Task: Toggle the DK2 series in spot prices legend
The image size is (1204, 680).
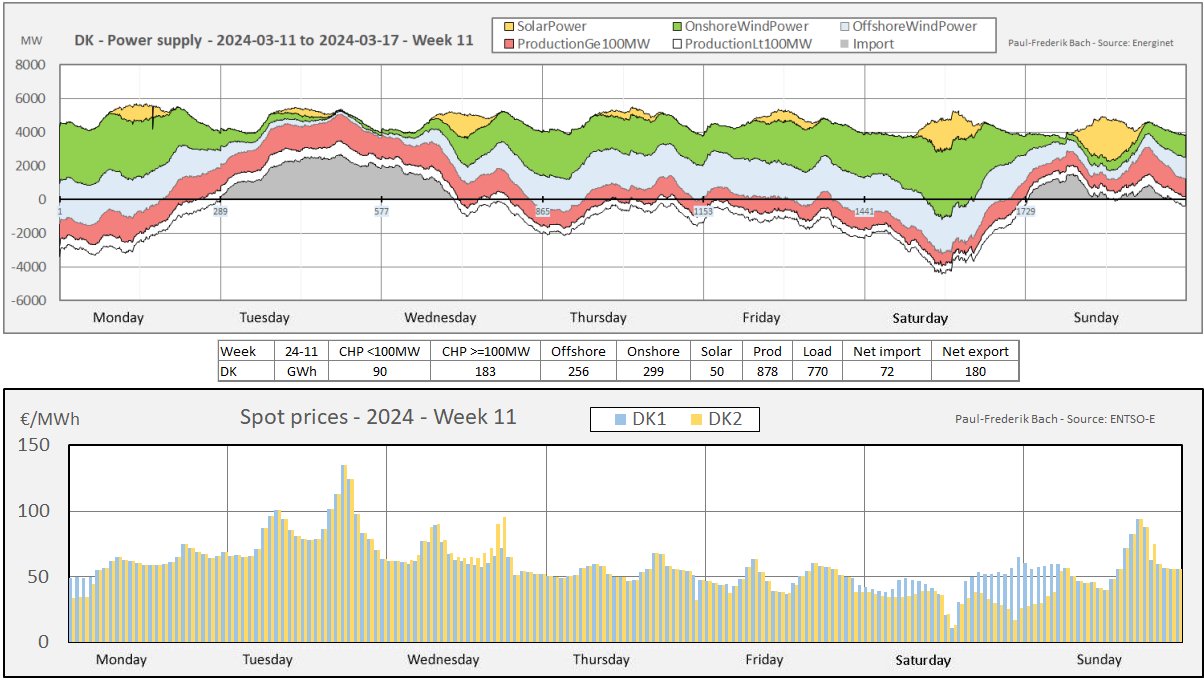Action: tap(715, 419)
